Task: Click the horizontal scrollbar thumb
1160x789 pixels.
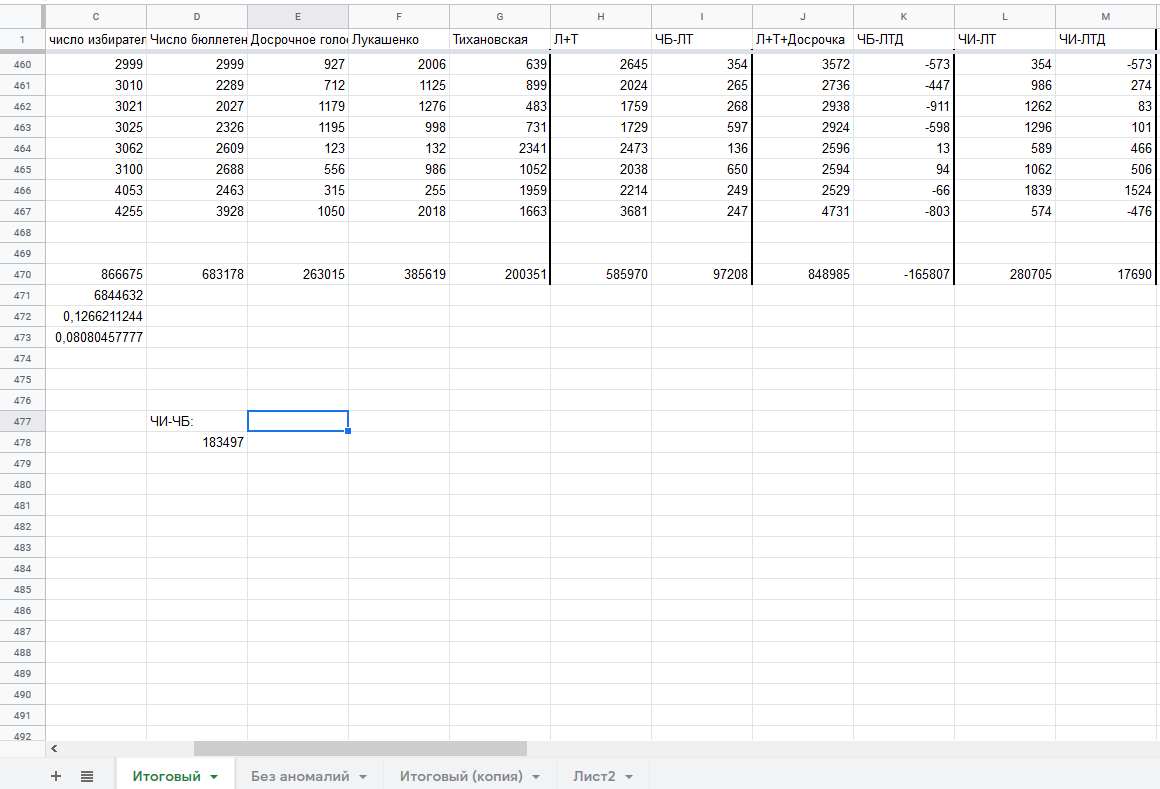Action: [x=360, y=748]
